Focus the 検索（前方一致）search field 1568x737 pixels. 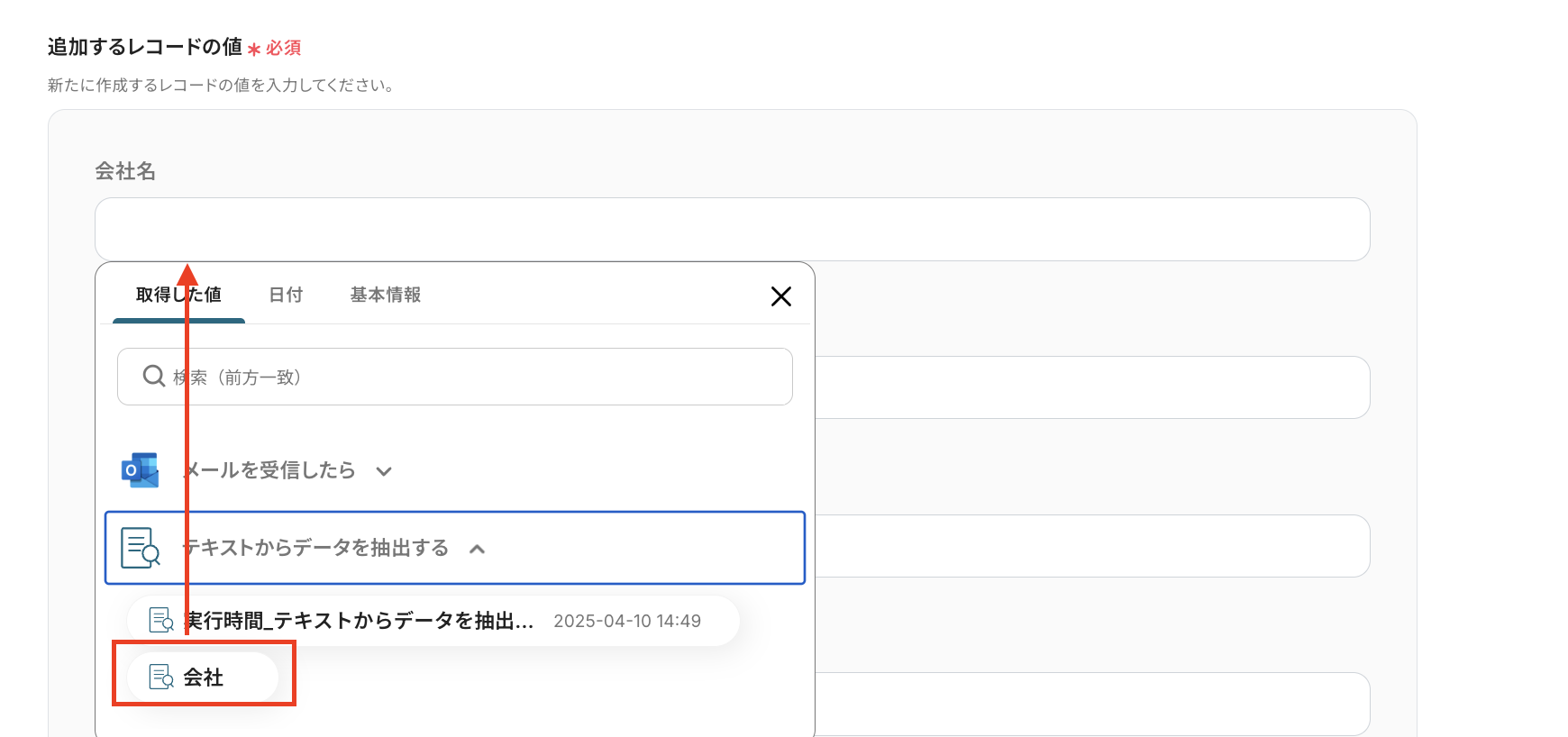(x=469, y=377)
